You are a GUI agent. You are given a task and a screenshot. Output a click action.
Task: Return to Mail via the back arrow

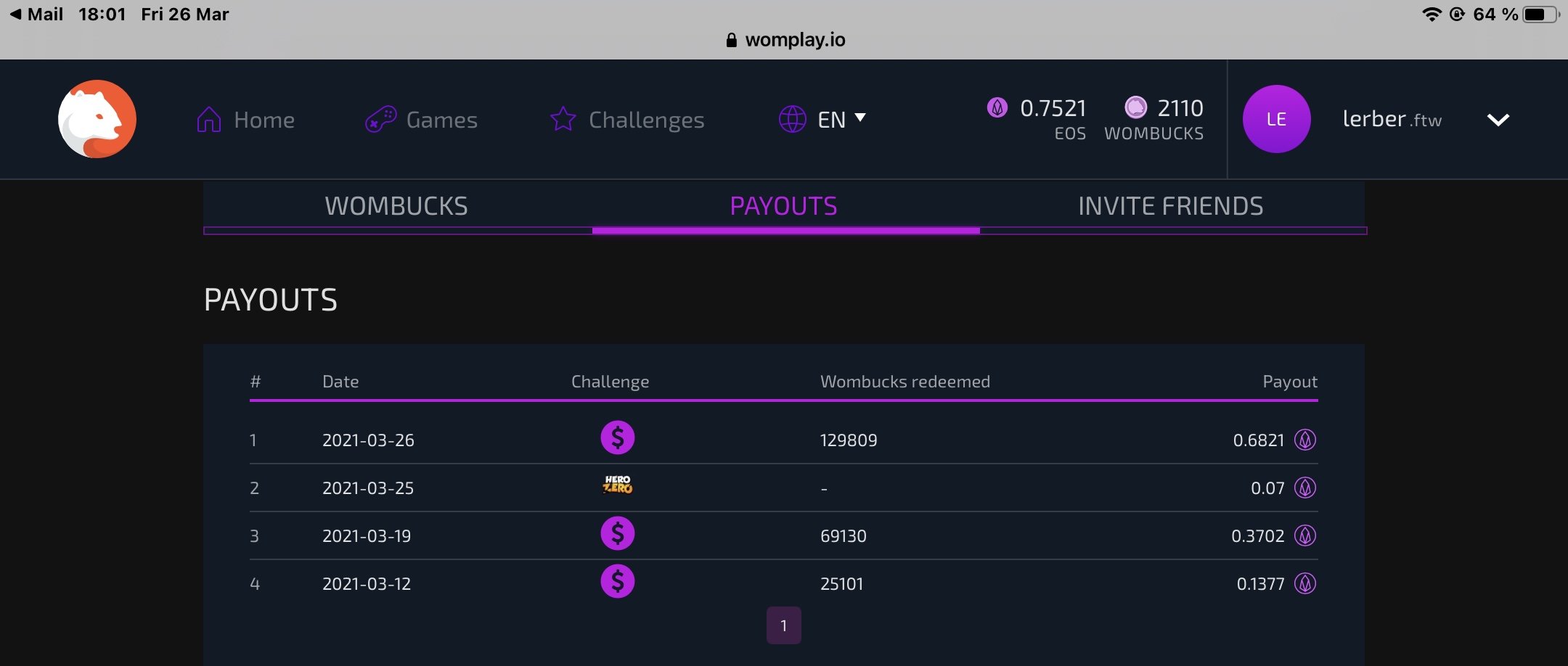(x=16, y=15)
